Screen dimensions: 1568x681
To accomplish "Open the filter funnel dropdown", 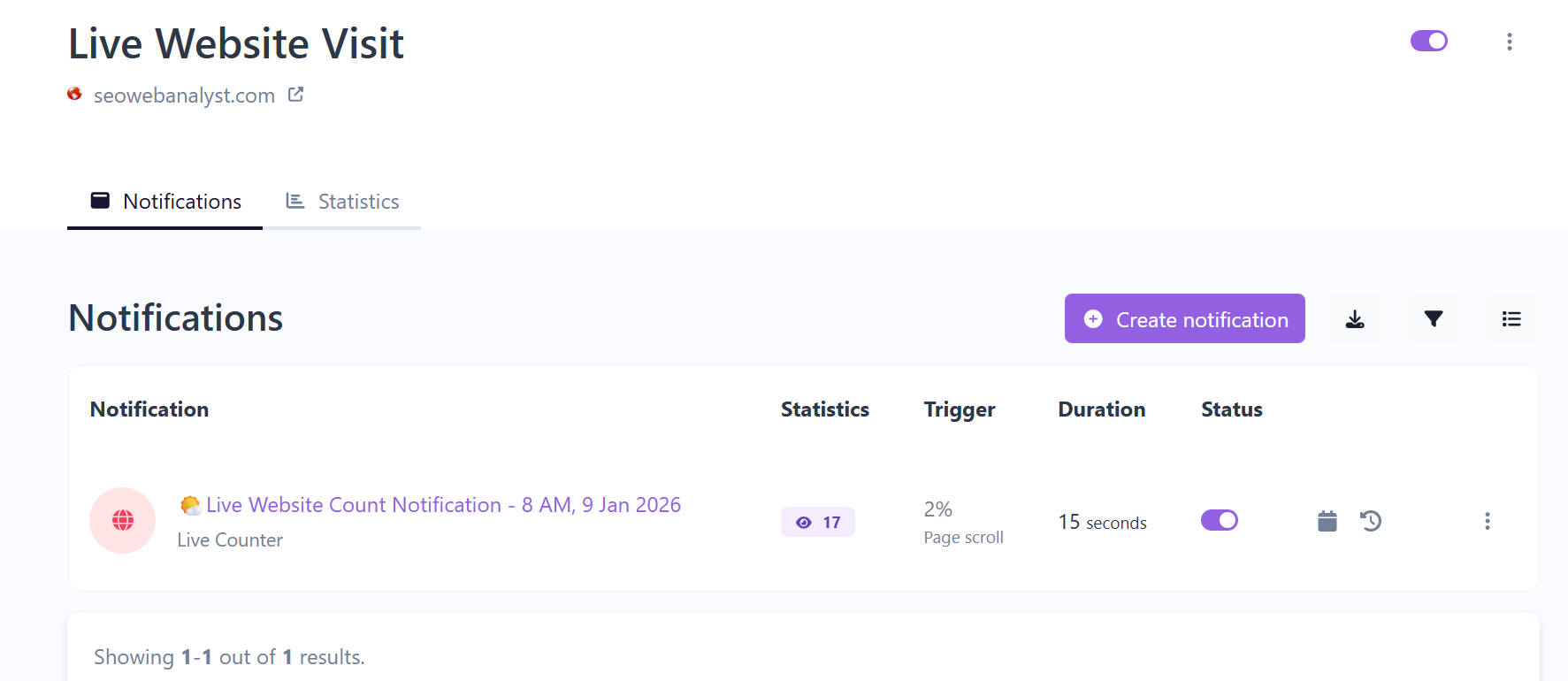I will (x=1434, y=319).
